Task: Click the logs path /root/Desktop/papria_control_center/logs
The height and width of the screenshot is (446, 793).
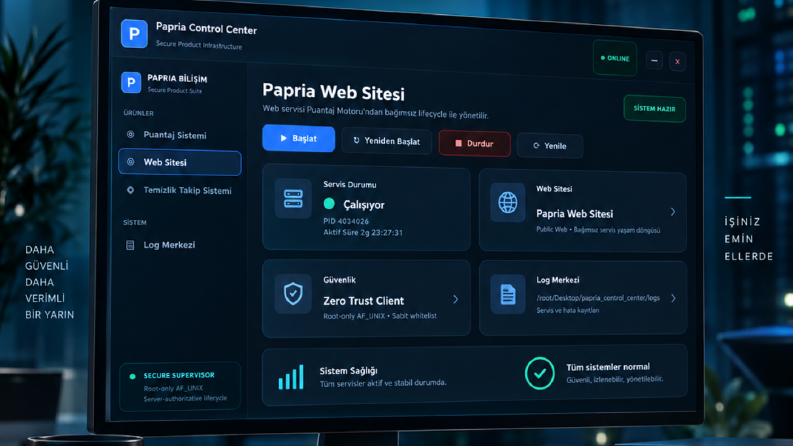Action: pos(598,298)
